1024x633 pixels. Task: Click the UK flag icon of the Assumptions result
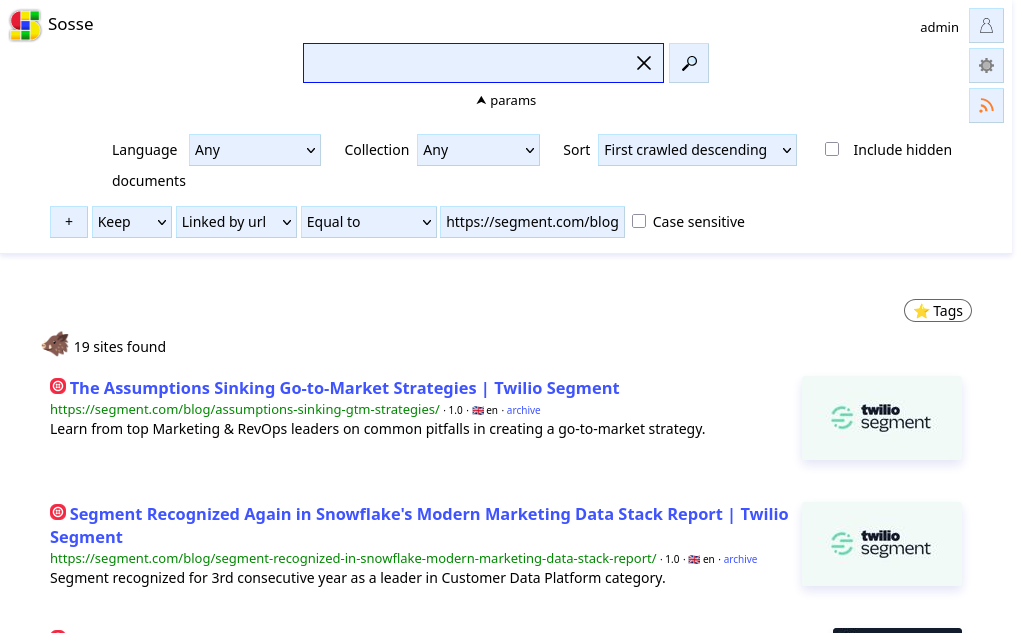478,411
